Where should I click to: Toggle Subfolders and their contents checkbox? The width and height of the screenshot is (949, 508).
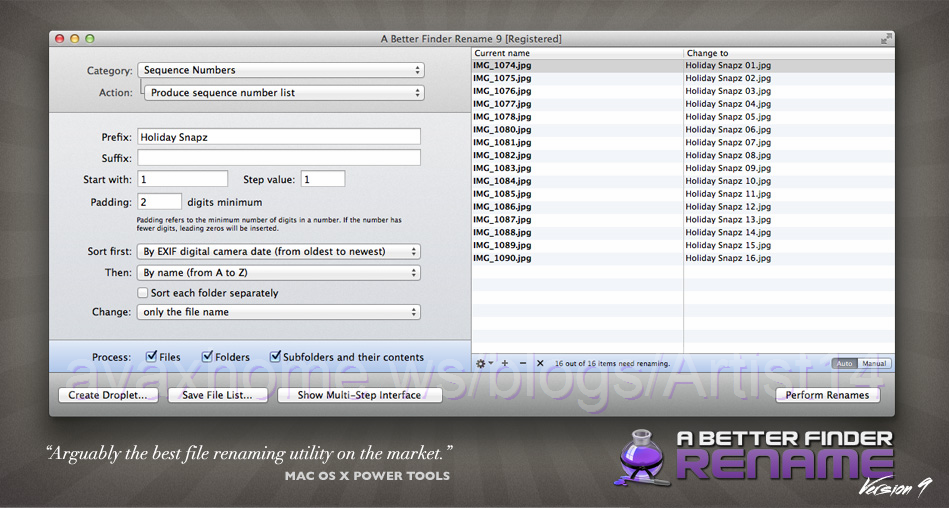(x=275, y=356)
